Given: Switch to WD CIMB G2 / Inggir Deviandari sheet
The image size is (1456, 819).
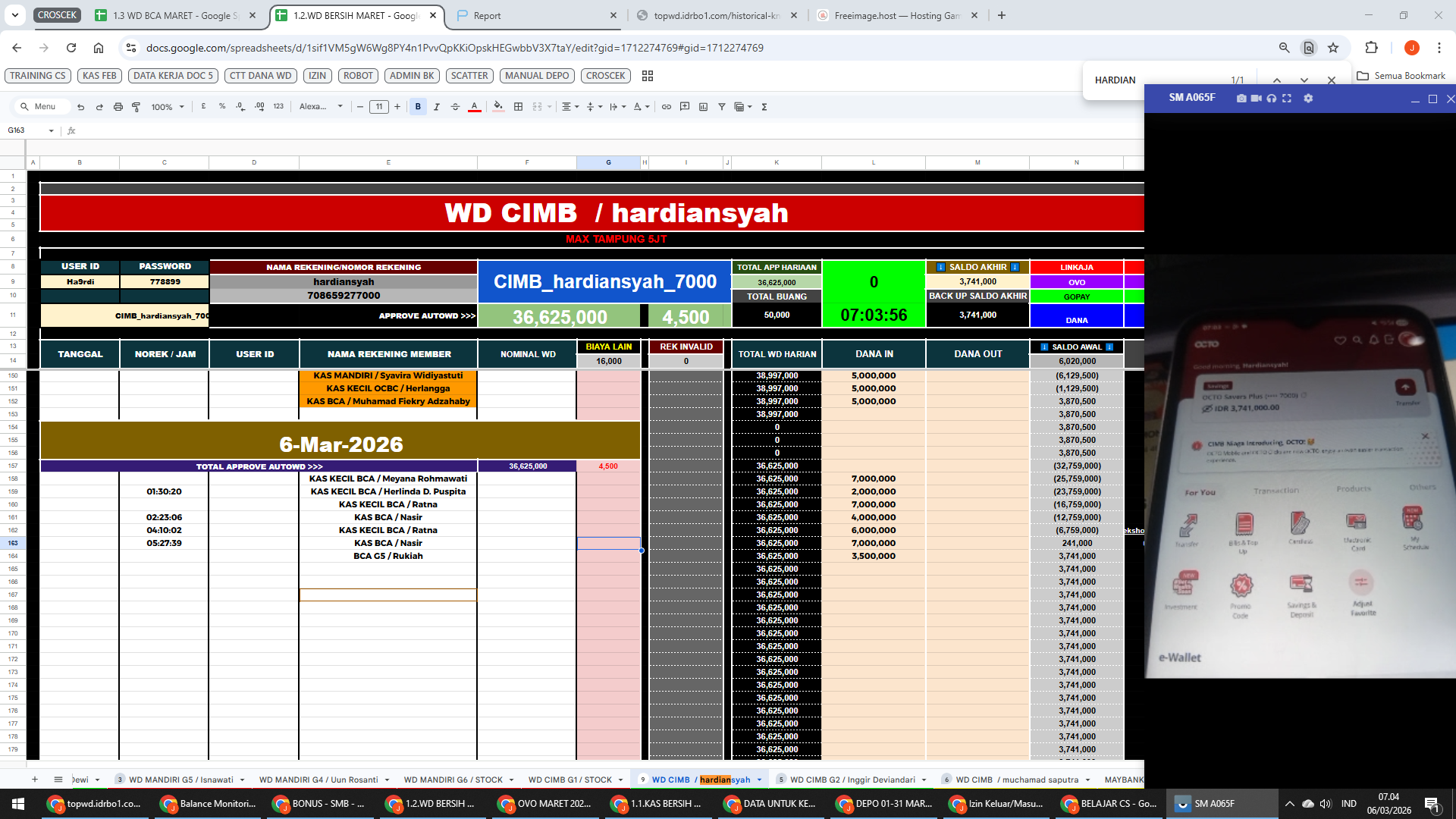Looking at the screenshot, I should coord(852,780).
